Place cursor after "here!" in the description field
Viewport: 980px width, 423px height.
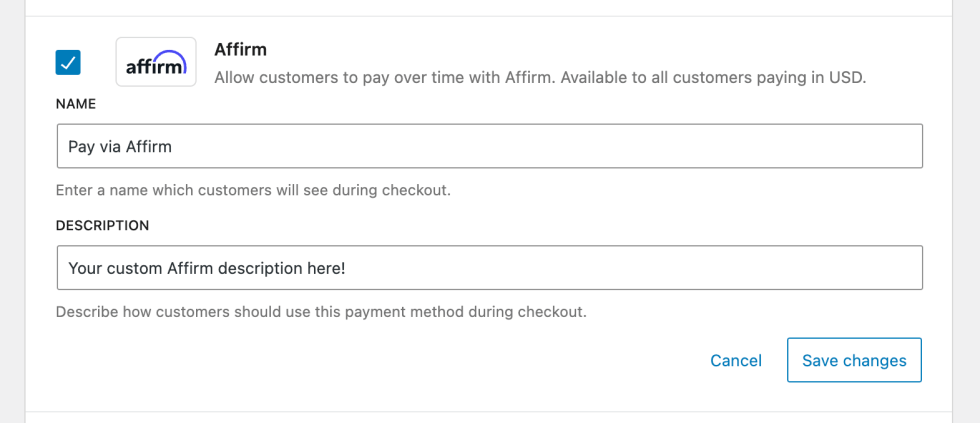[346, 268]
